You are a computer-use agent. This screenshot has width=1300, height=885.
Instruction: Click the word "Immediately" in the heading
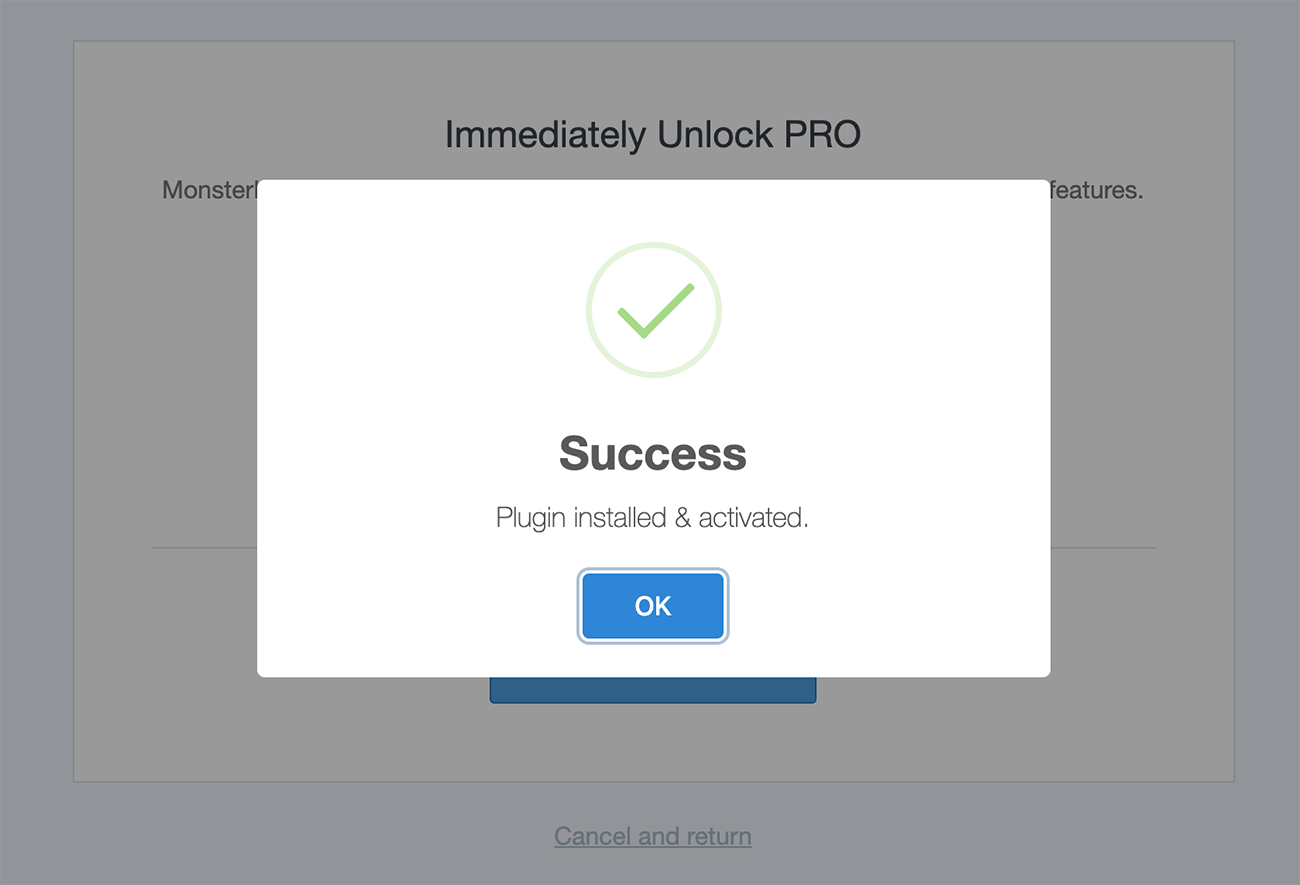point(545,135)
